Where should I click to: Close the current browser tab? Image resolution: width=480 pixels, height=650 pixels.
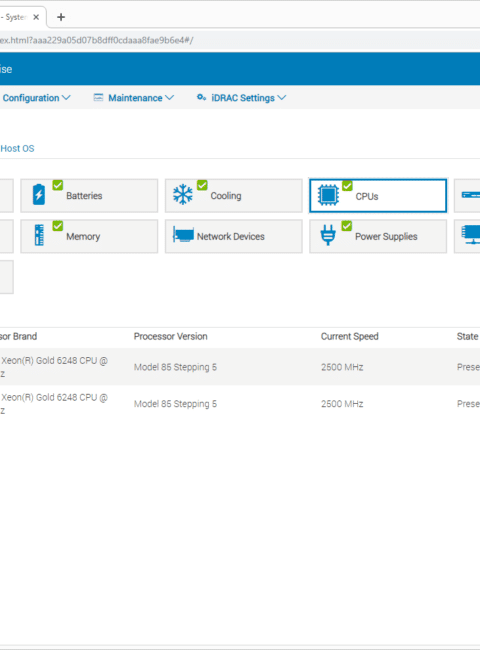[36, 17]
